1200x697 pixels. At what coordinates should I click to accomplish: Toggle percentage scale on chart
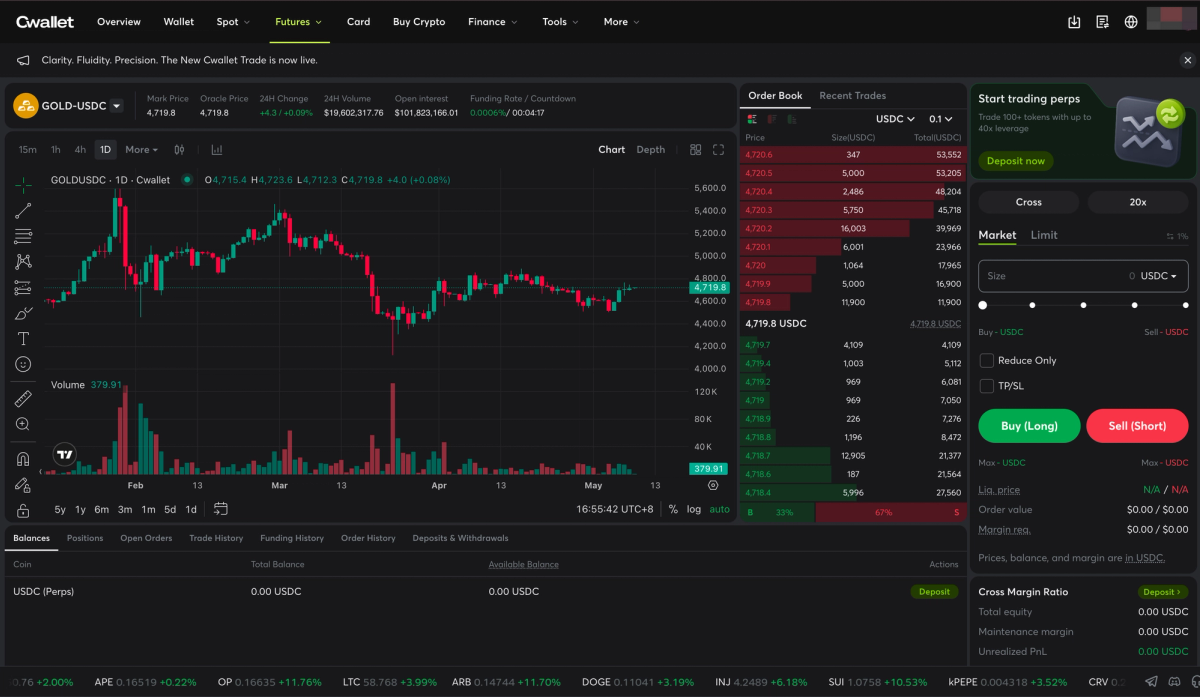[x=673, y=509]
